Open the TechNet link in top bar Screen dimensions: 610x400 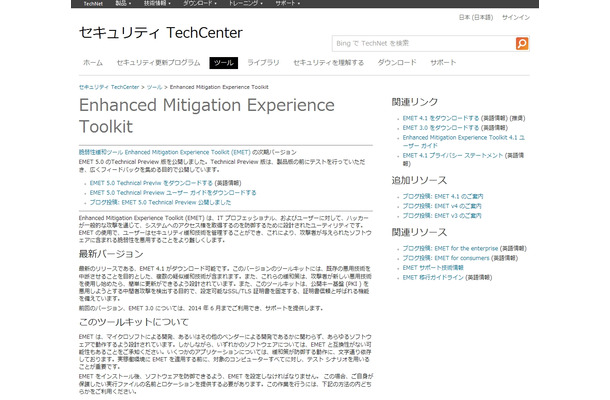click(x=93, y=4)
